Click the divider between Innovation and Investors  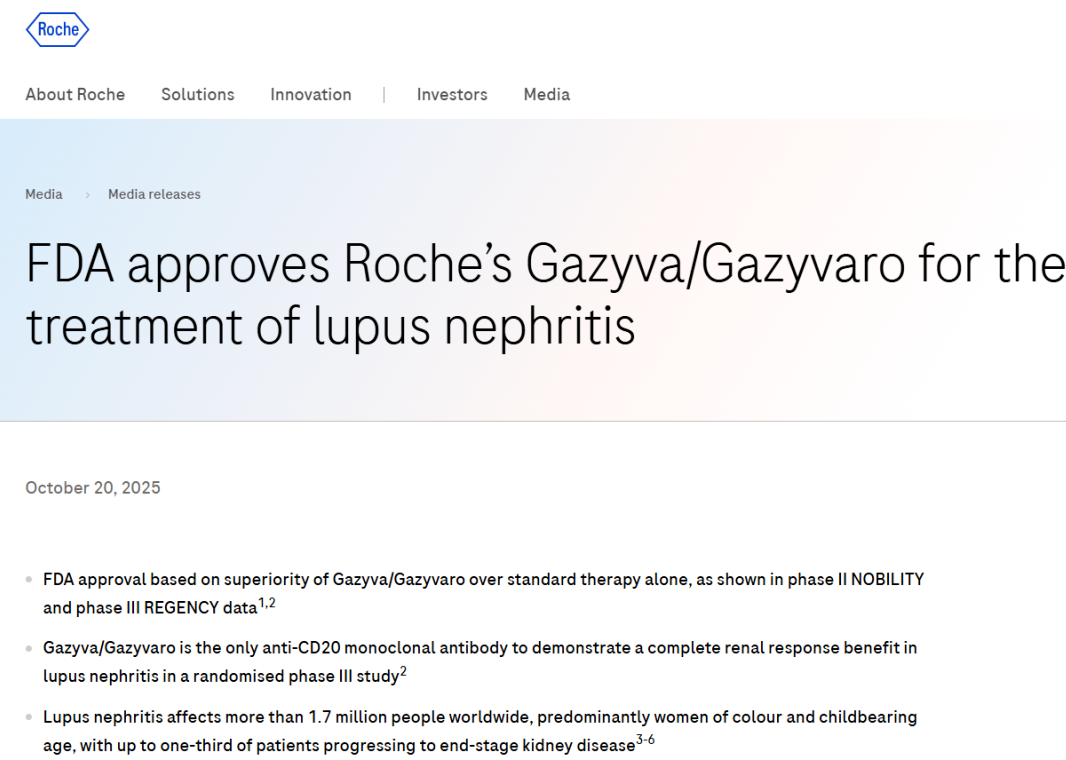[x=384, y=95]
